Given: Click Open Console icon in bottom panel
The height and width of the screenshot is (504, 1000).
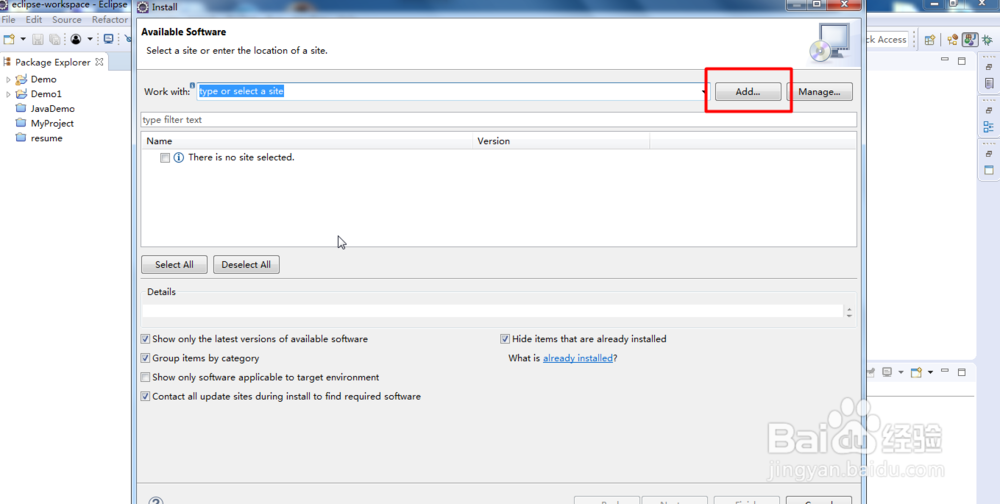Looking at the screenshot, I should [916, 372].
